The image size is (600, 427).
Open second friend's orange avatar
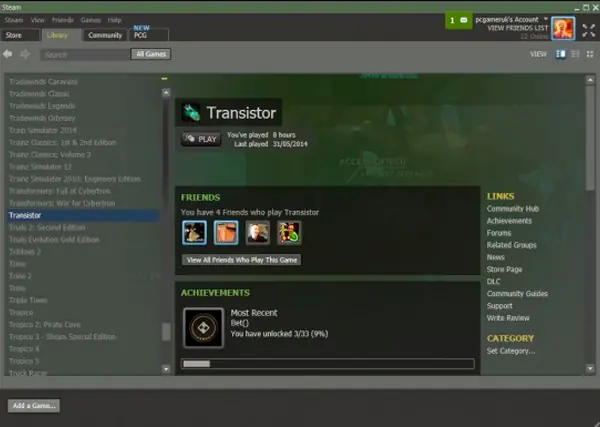(226, 233)
